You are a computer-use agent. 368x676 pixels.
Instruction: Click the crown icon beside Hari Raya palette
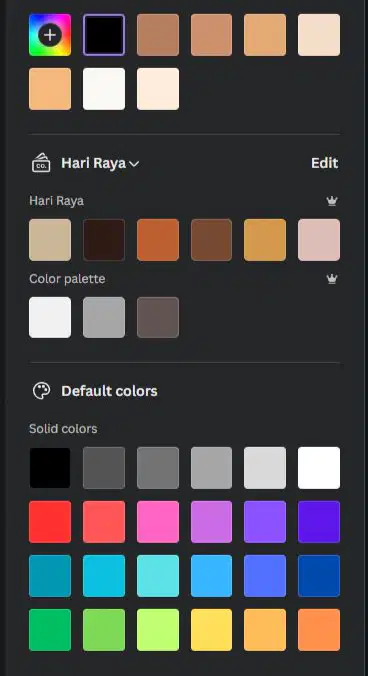[x=332, y=201]
